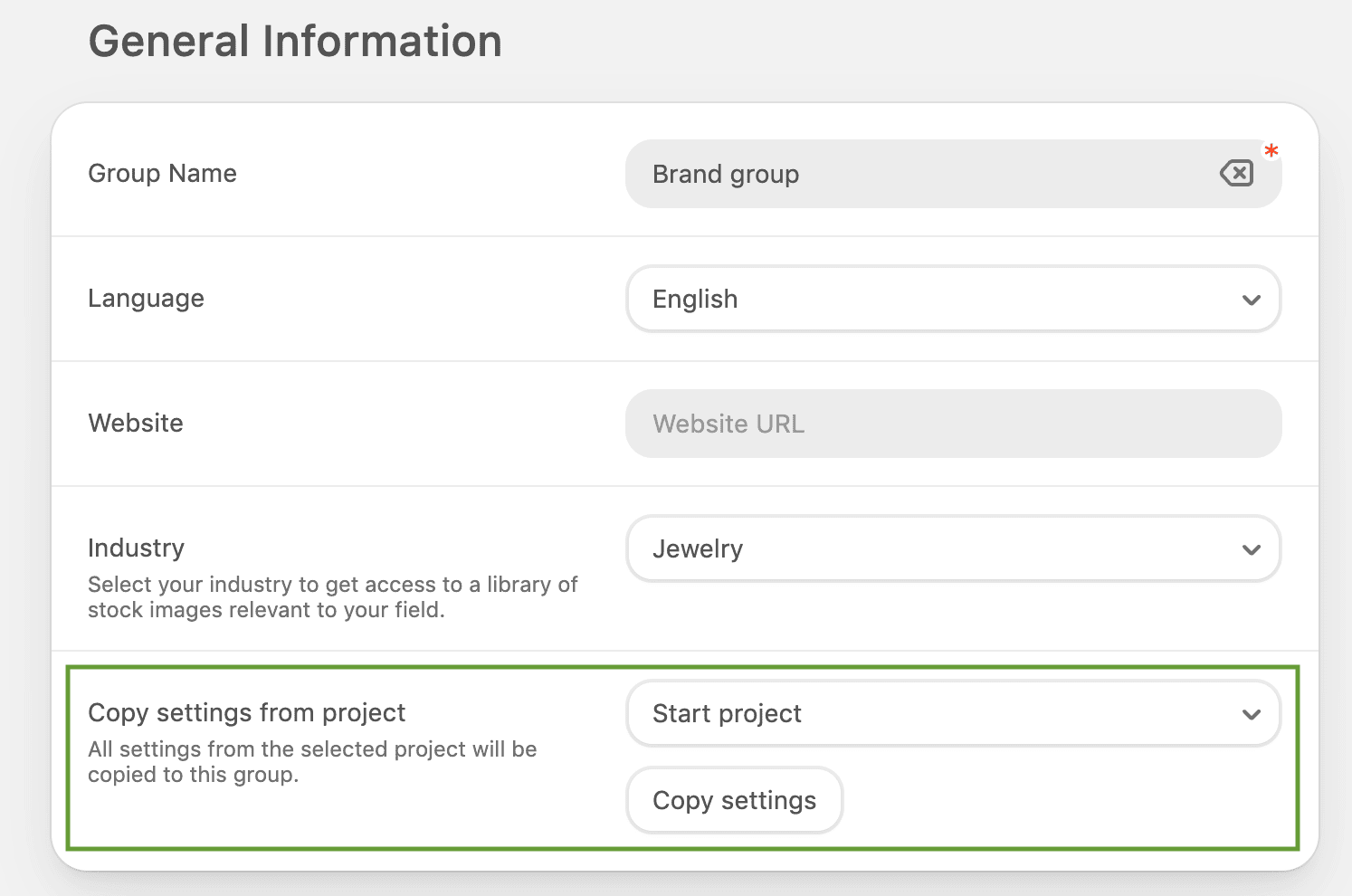Screen dimensions: 1352x896
Task: Click the Copy settings from project label
Action: pyautogui.click(x=246, y=712)
